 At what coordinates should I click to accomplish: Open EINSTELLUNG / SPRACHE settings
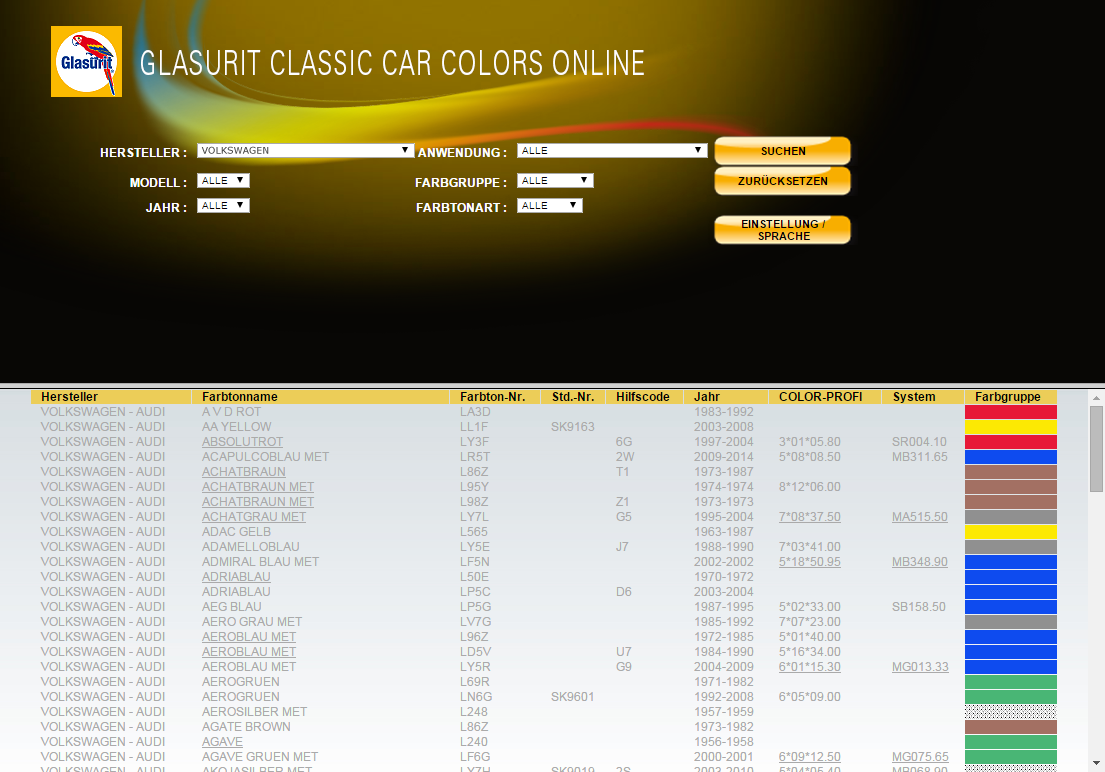(782, 230)
